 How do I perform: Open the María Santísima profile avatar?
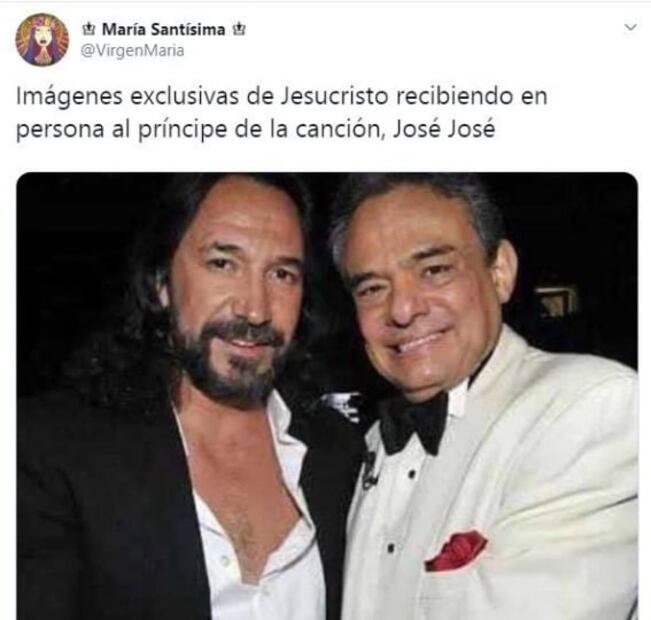(42, 40)
